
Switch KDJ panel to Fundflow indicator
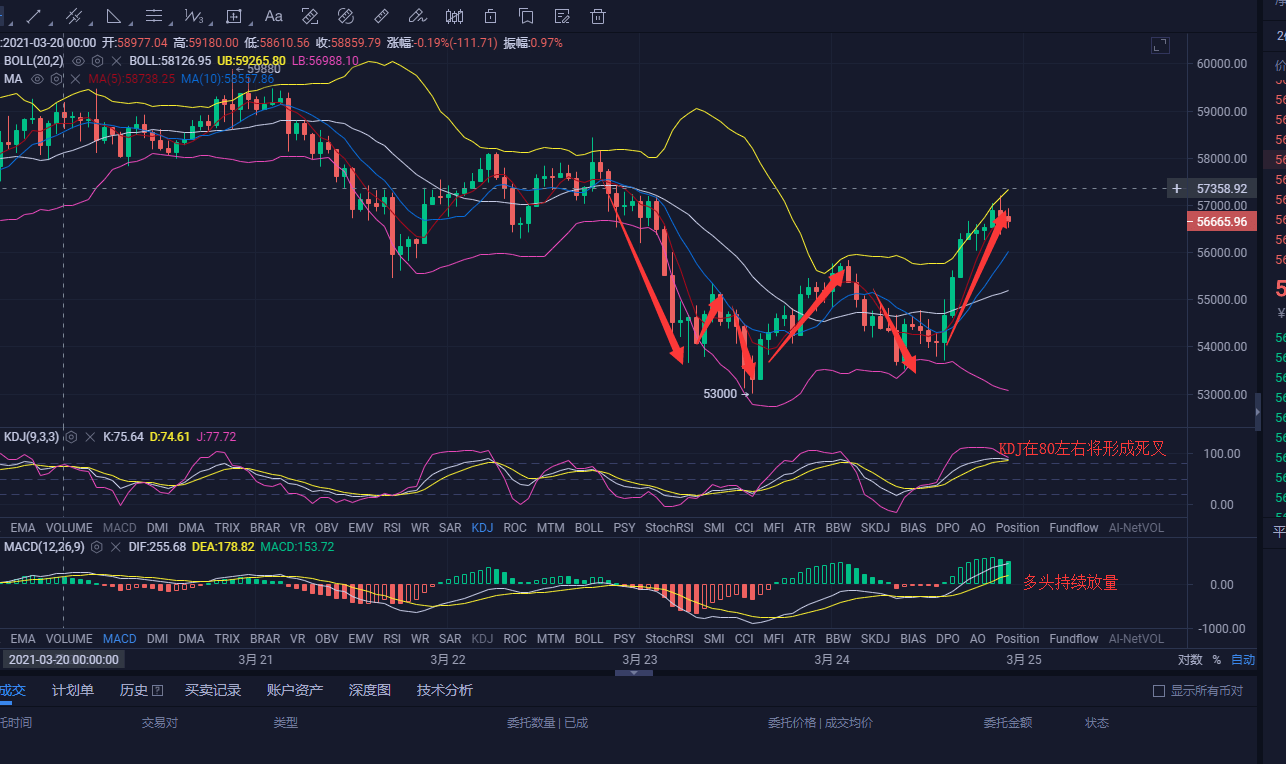pyautogui.click(x=1073, y=527)
